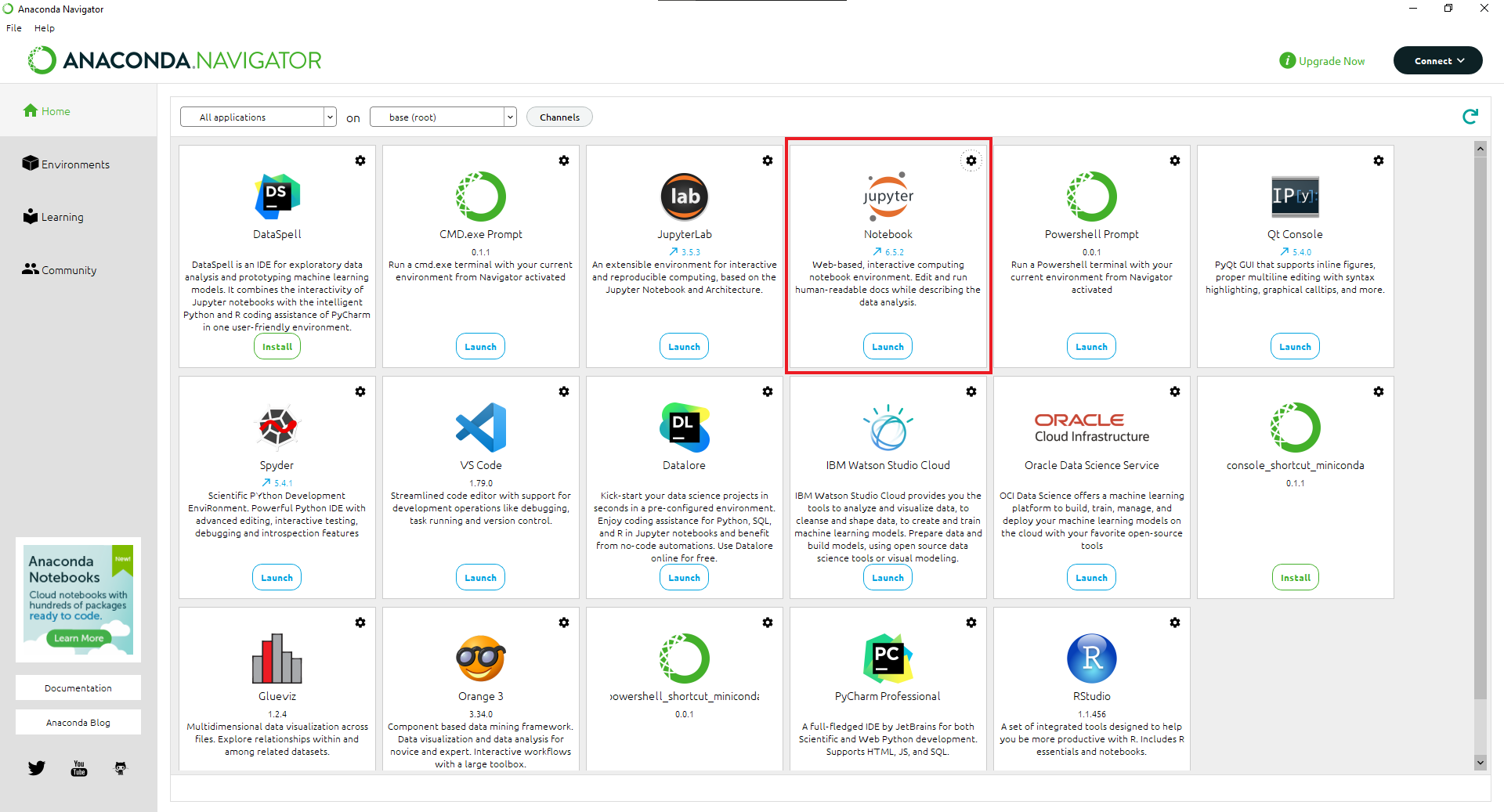Open settings gear on Powershell Prompt card

coord(1175,161)
